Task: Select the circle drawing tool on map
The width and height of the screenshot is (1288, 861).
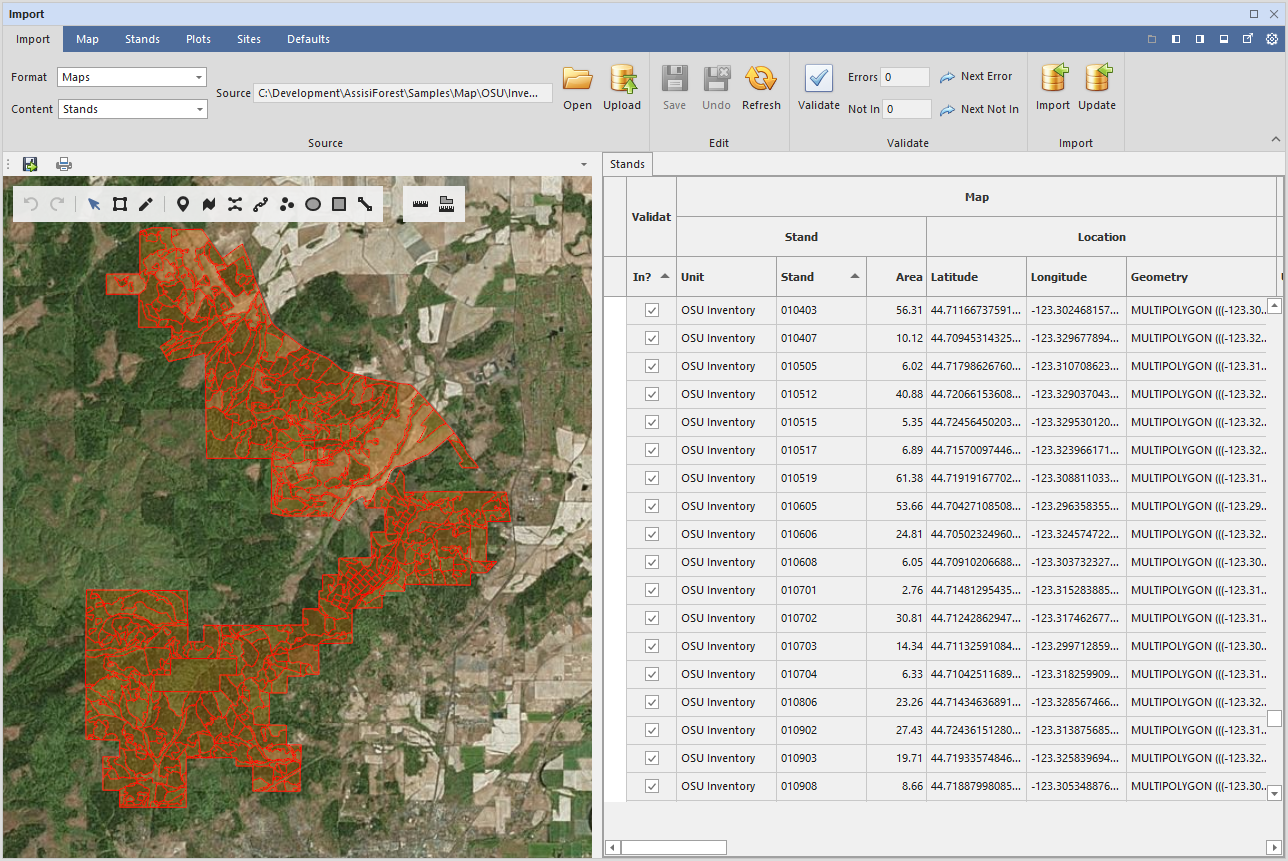Action: click(313, 204)
